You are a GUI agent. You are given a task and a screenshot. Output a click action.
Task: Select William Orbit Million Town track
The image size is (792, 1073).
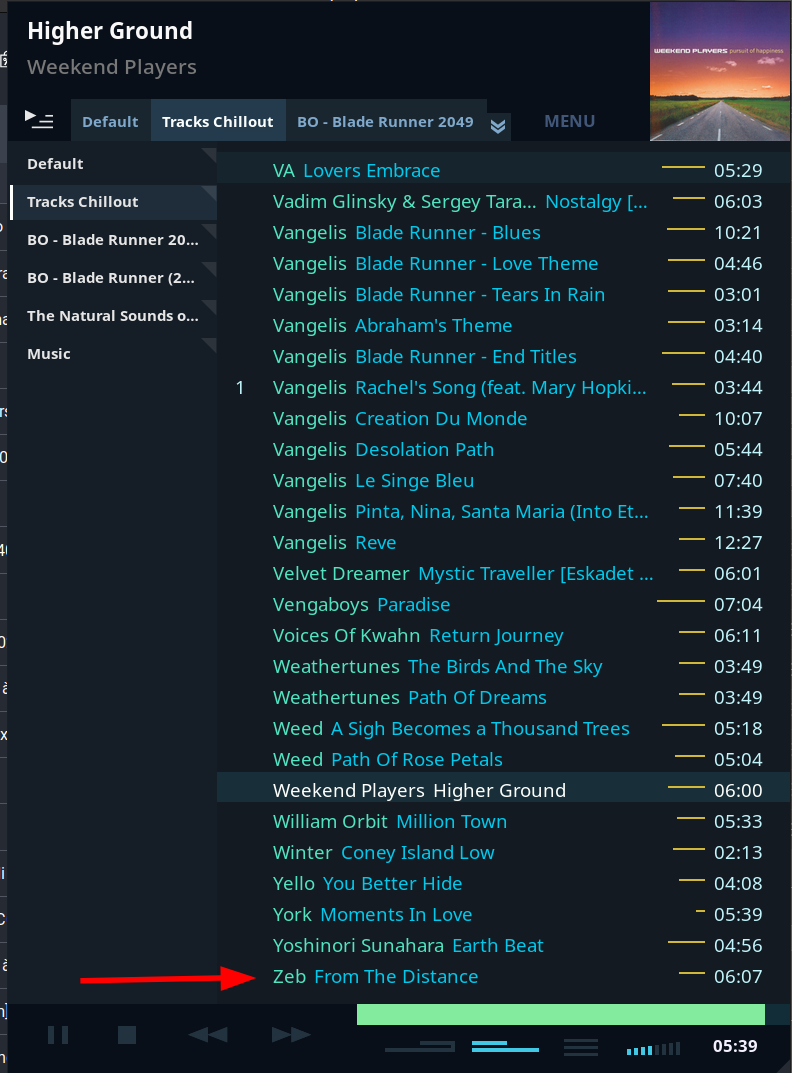503,822
